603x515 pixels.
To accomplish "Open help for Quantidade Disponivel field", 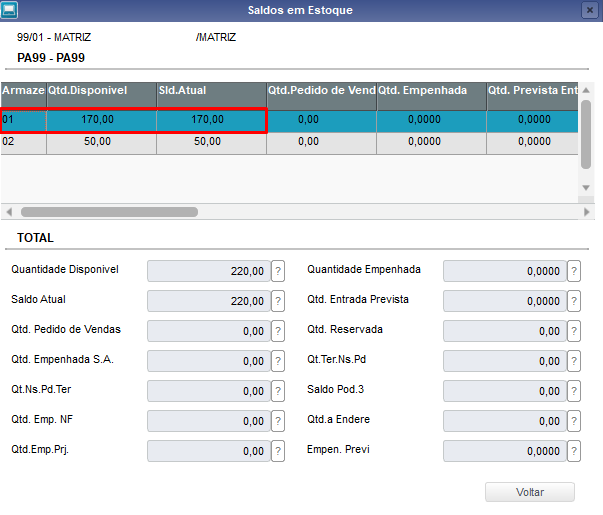I will (x=278, y=271).
